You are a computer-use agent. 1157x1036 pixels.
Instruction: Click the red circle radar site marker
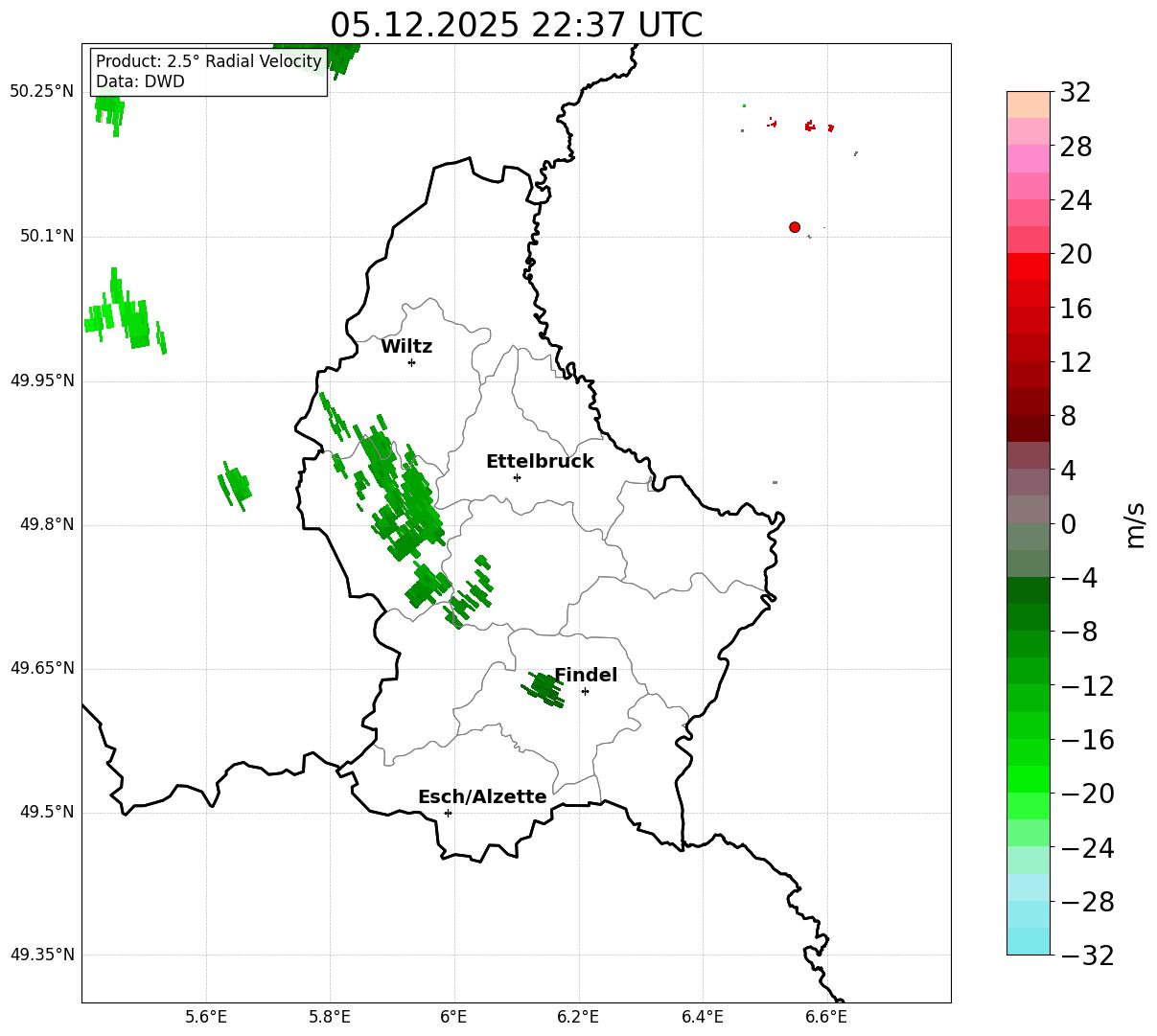click(x=795, y=227)
